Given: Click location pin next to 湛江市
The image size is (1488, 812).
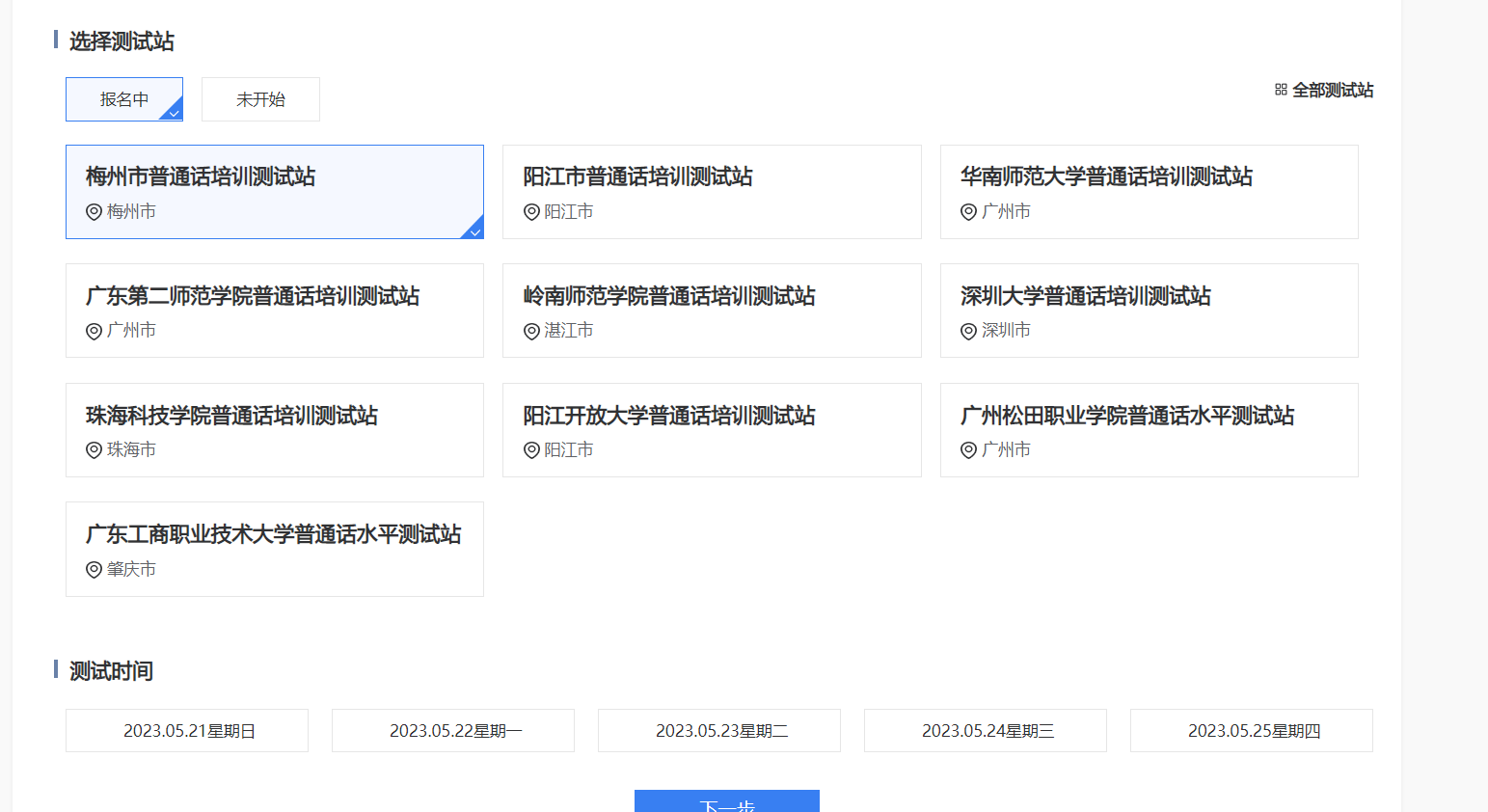Looking at the screenshot, I should (531, 332).
